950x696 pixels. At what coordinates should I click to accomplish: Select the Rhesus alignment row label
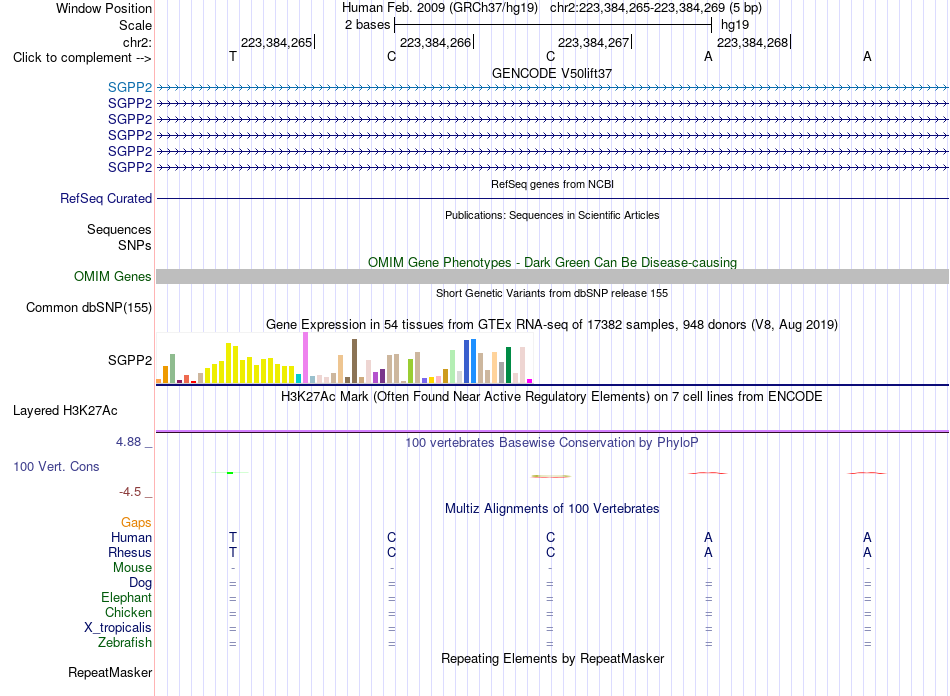point(130,552)
